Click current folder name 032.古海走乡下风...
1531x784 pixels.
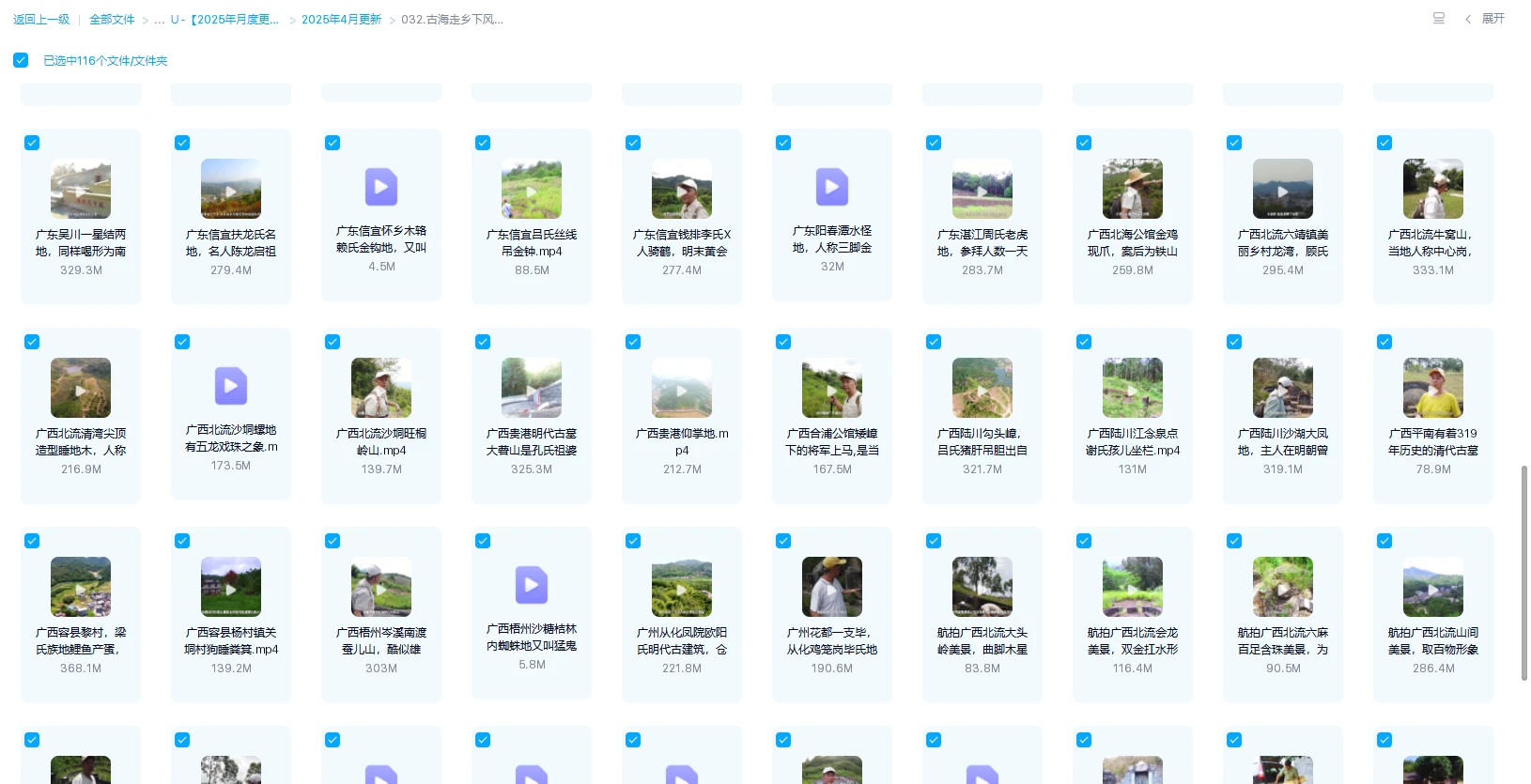pos(452,20)
